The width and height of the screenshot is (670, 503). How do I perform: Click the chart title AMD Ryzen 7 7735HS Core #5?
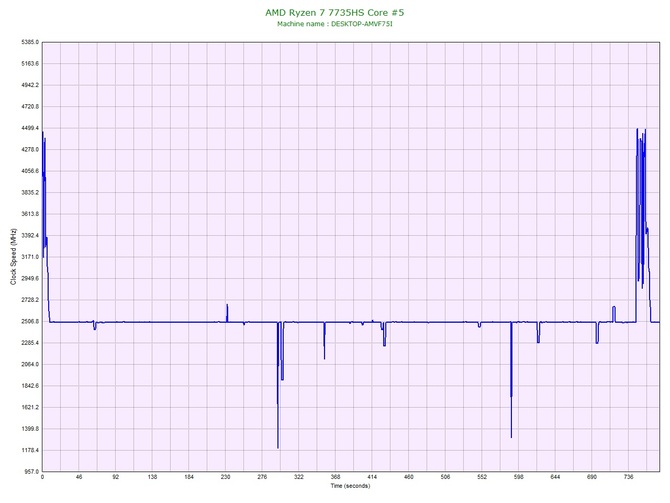[x=335, y=12]
